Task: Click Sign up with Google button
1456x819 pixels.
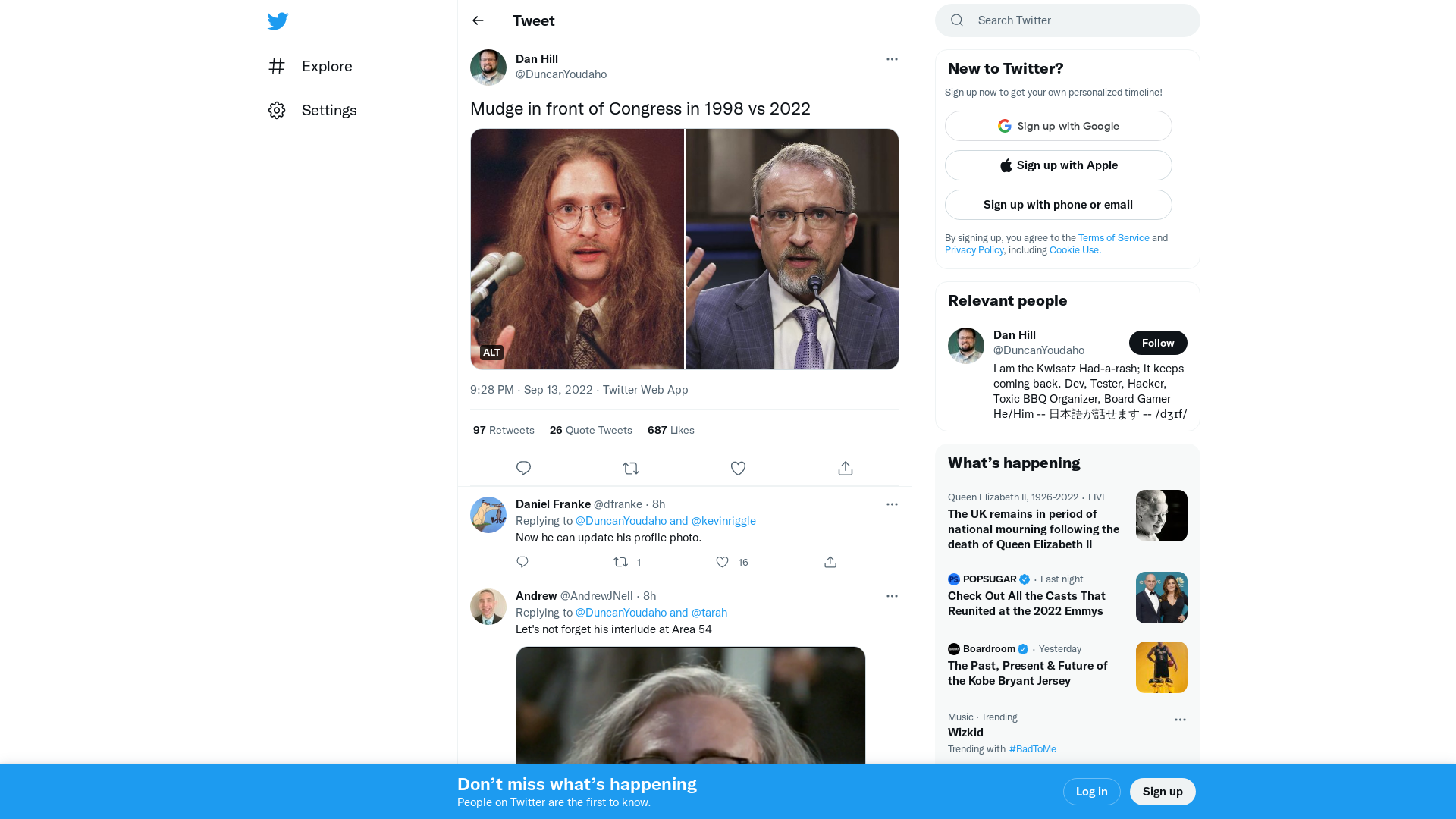Action: pos(1058,126)
